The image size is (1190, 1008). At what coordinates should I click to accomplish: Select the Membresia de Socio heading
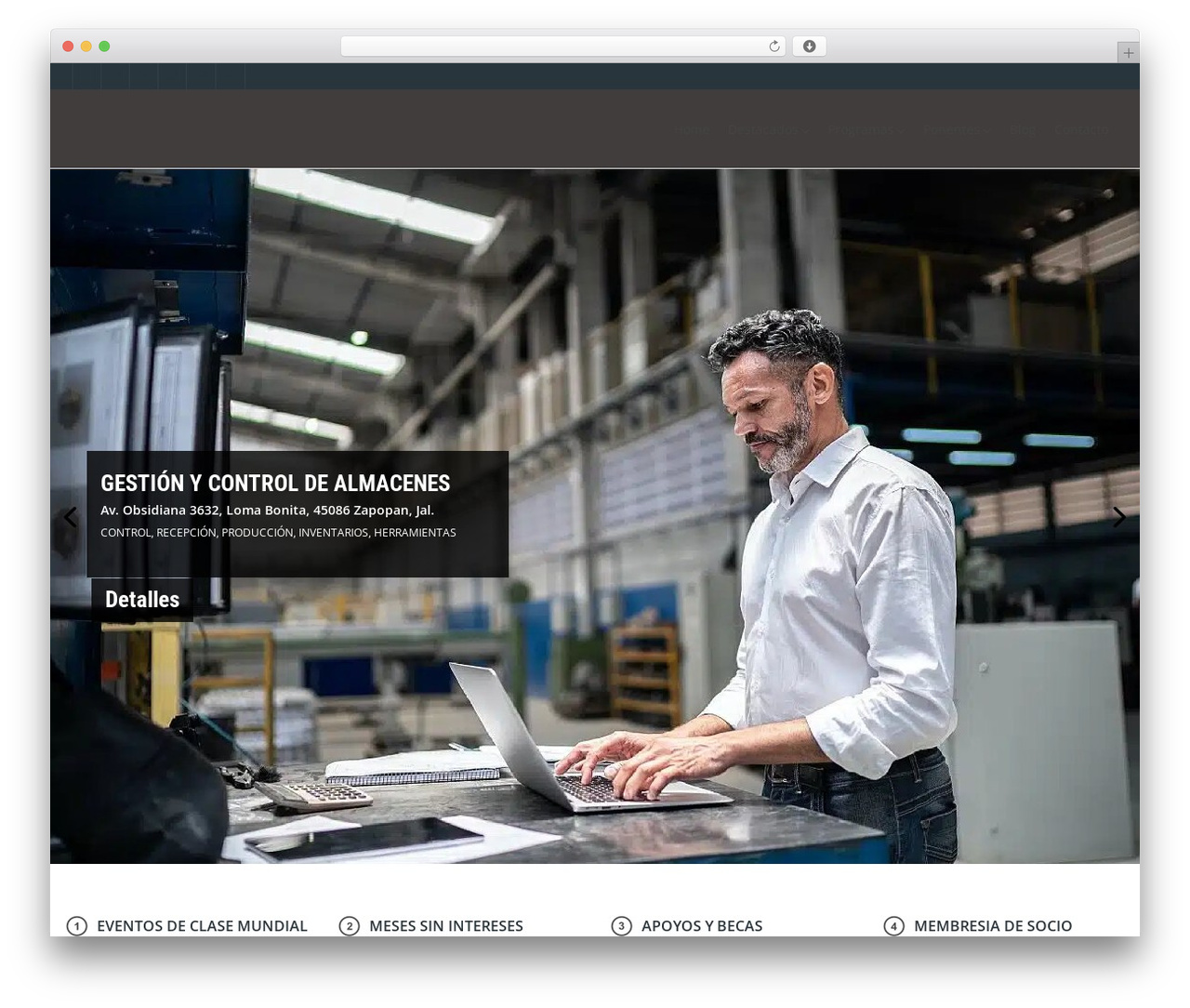(993, 926)
